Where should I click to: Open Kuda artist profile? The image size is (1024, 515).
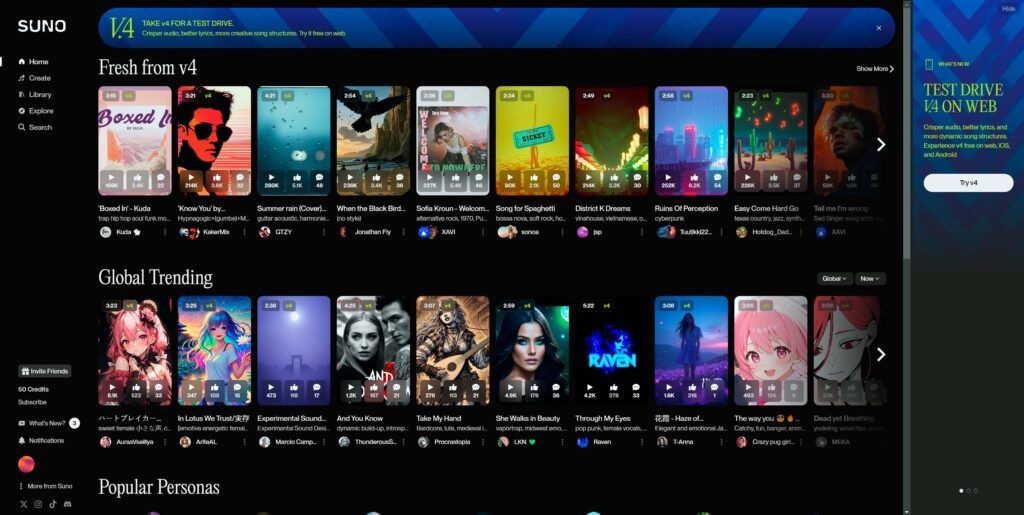pos(123,232)
